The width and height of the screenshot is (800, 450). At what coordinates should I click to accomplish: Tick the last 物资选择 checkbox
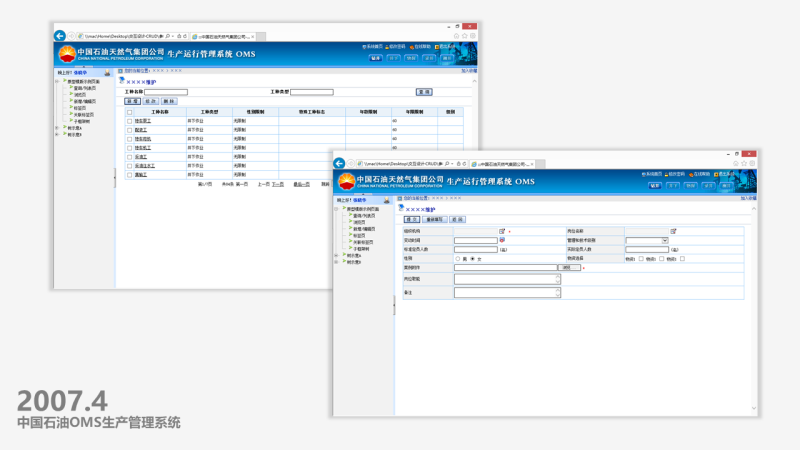[x=682, y=259]
